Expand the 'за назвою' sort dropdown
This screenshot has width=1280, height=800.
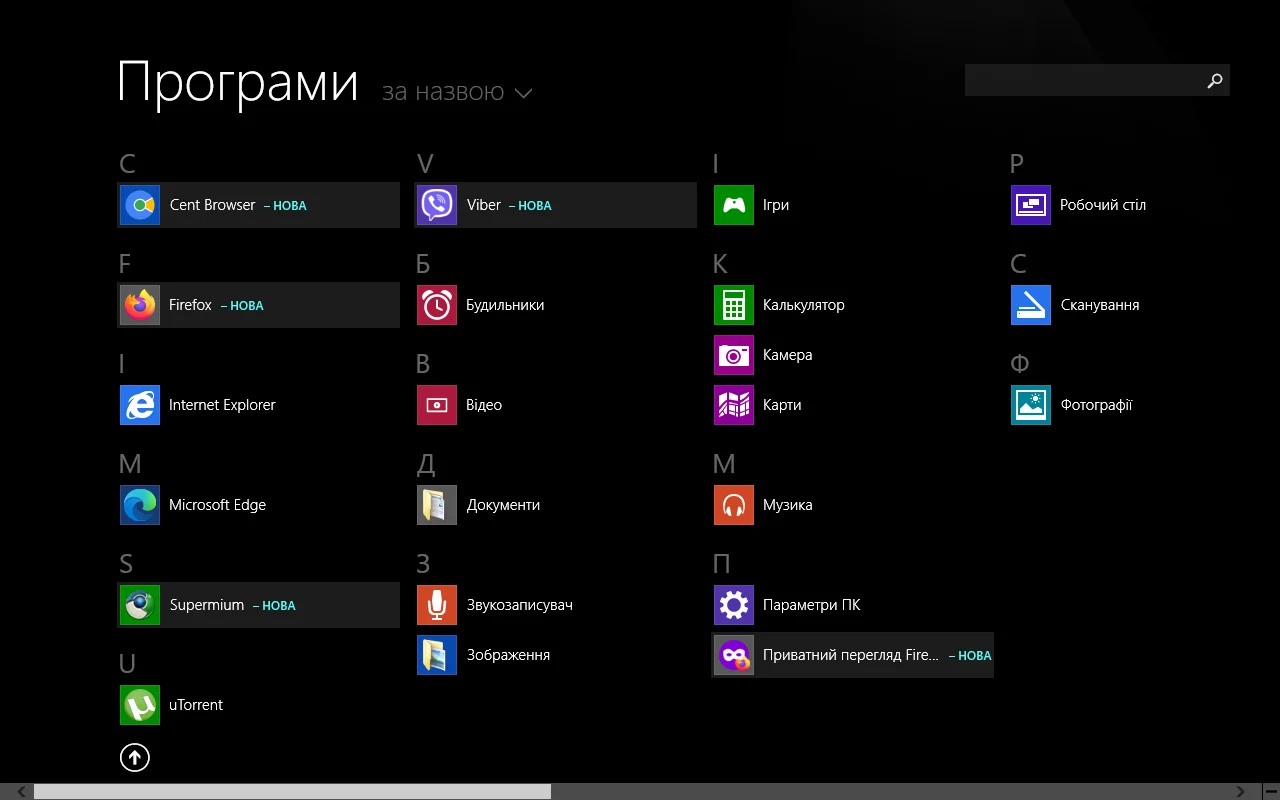(457, 93)
